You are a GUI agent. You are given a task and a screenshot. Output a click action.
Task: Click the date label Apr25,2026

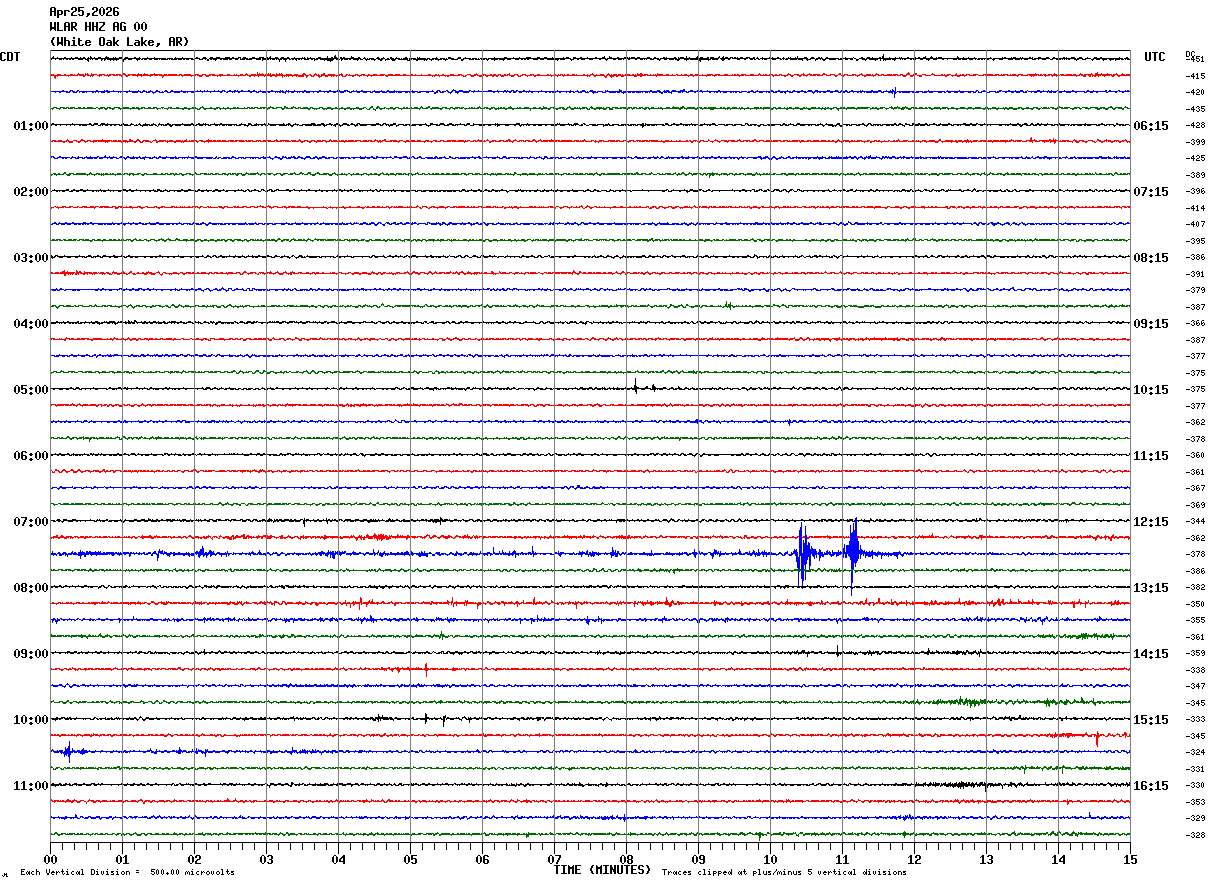pyautogui.click(x=84, y=12)
